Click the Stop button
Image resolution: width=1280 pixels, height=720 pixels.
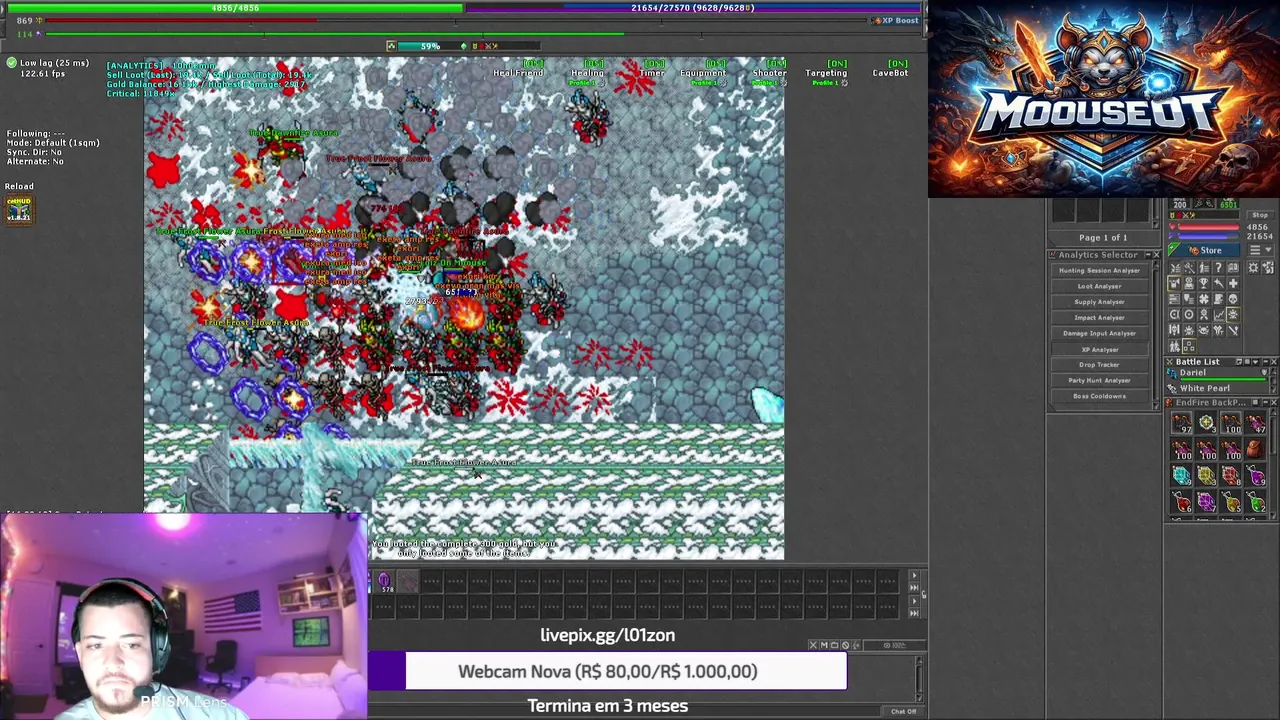[x=1260, y=215]
